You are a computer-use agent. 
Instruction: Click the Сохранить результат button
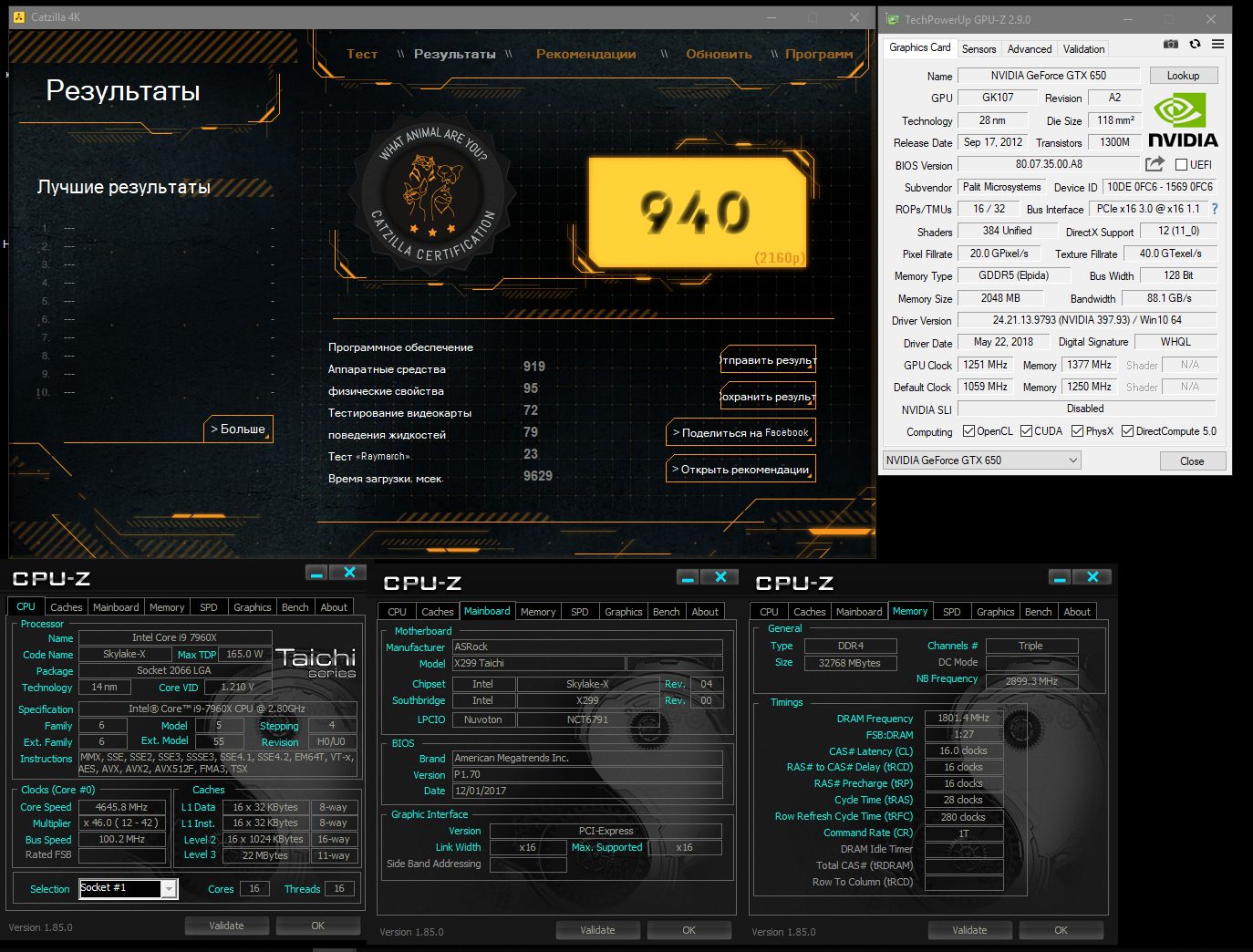tap(768, 397)
